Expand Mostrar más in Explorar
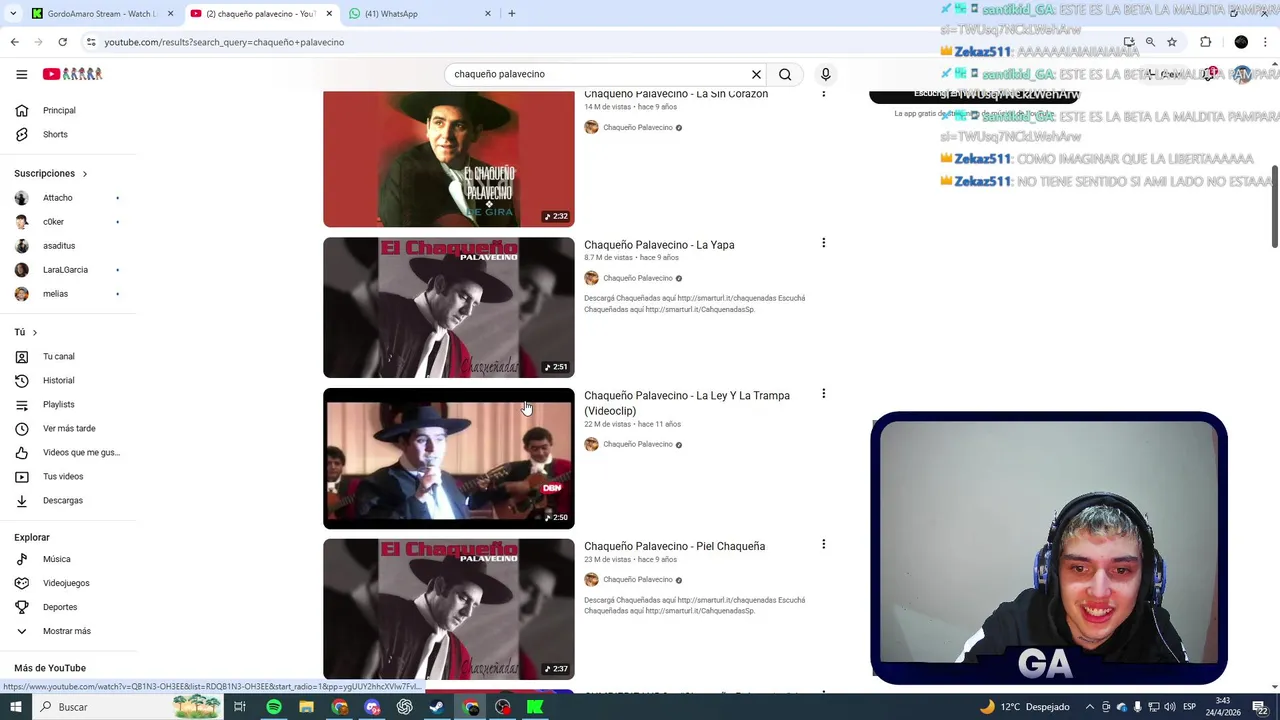Image resolution: width=1280 pixels, height=720 pixels. click(x=68, y=631)
